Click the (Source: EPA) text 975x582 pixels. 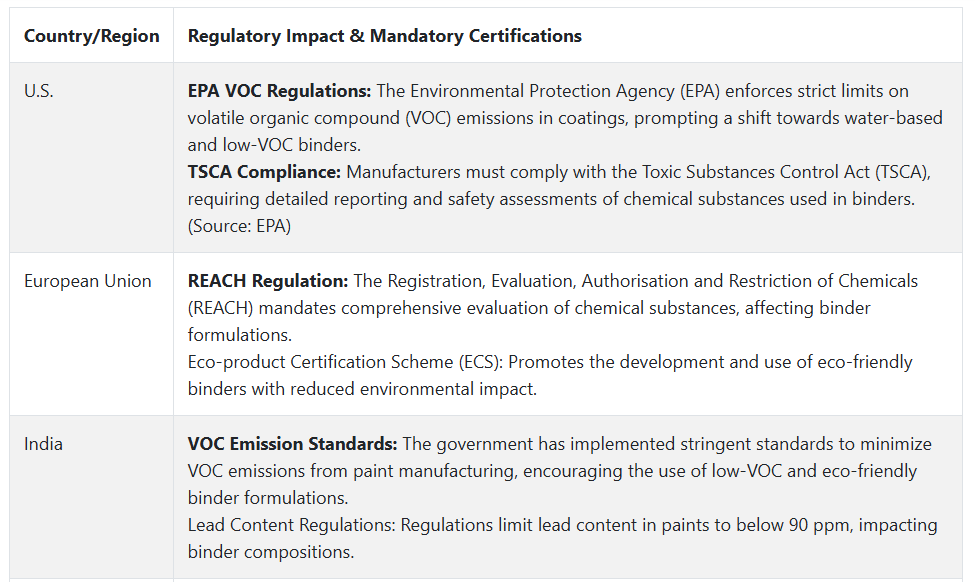(x=239, y=226)
